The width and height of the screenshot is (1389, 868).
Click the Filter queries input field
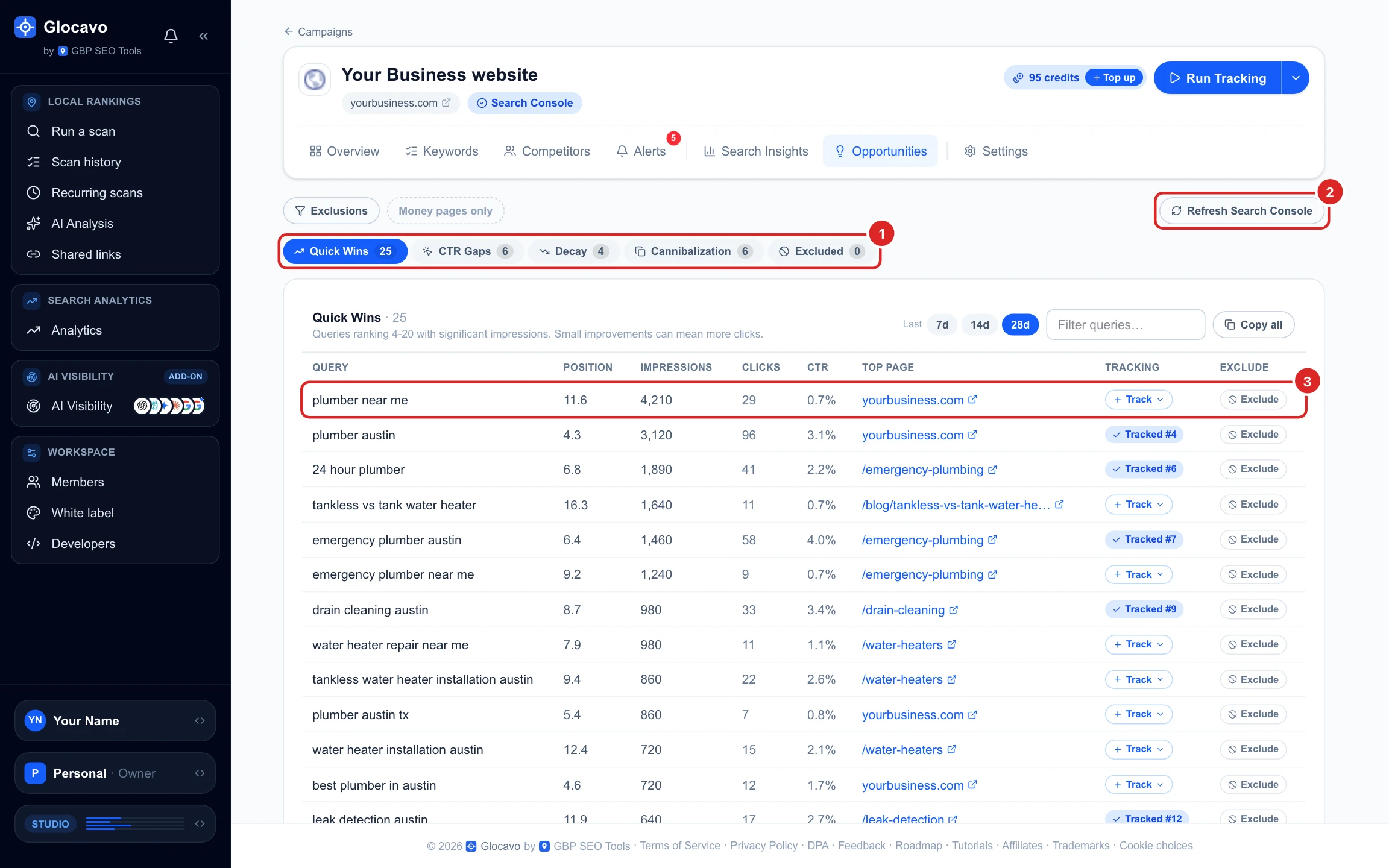(1126, 325)
